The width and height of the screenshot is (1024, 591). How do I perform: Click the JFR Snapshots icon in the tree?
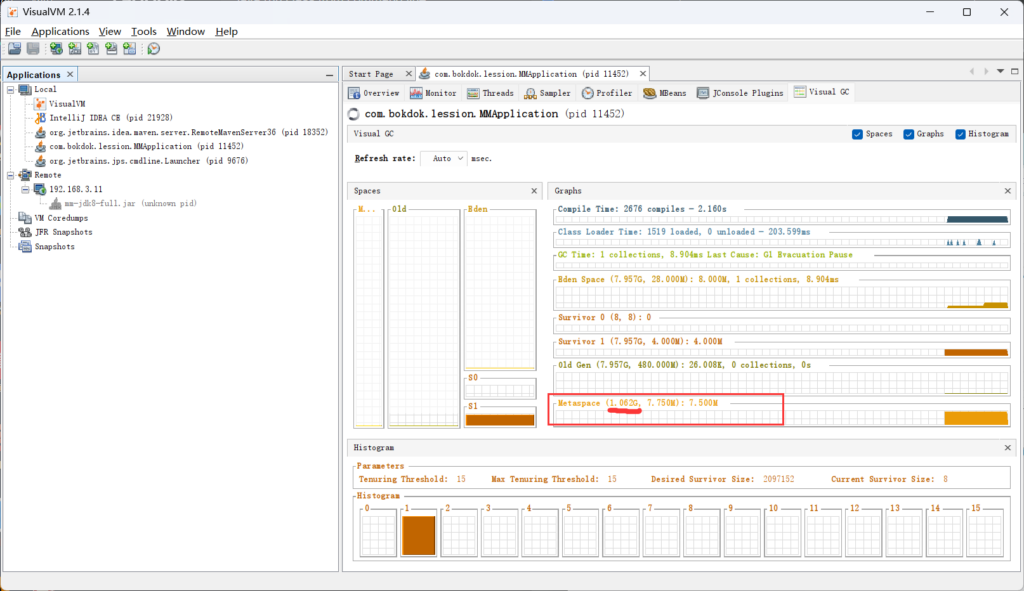point(25,232)
